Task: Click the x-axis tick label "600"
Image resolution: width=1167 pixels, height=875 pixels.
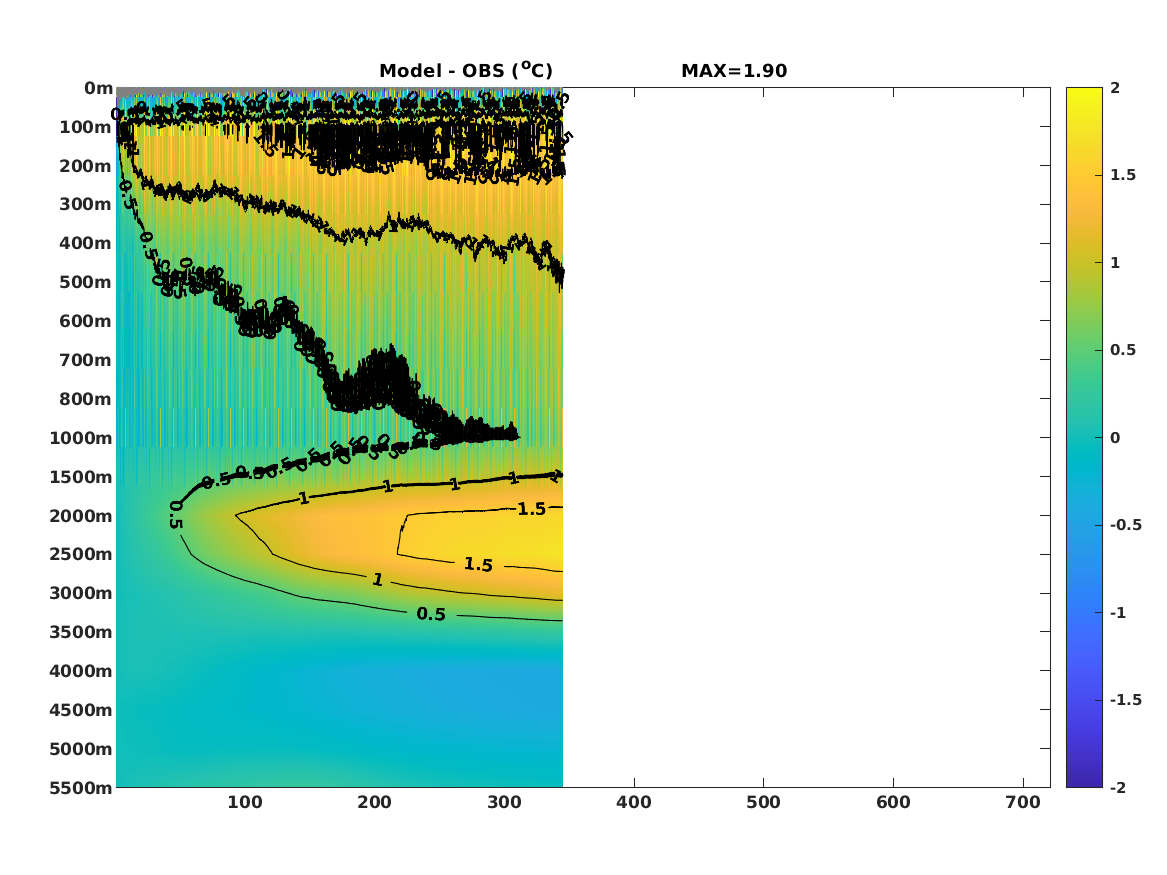Action: point(893,803)
